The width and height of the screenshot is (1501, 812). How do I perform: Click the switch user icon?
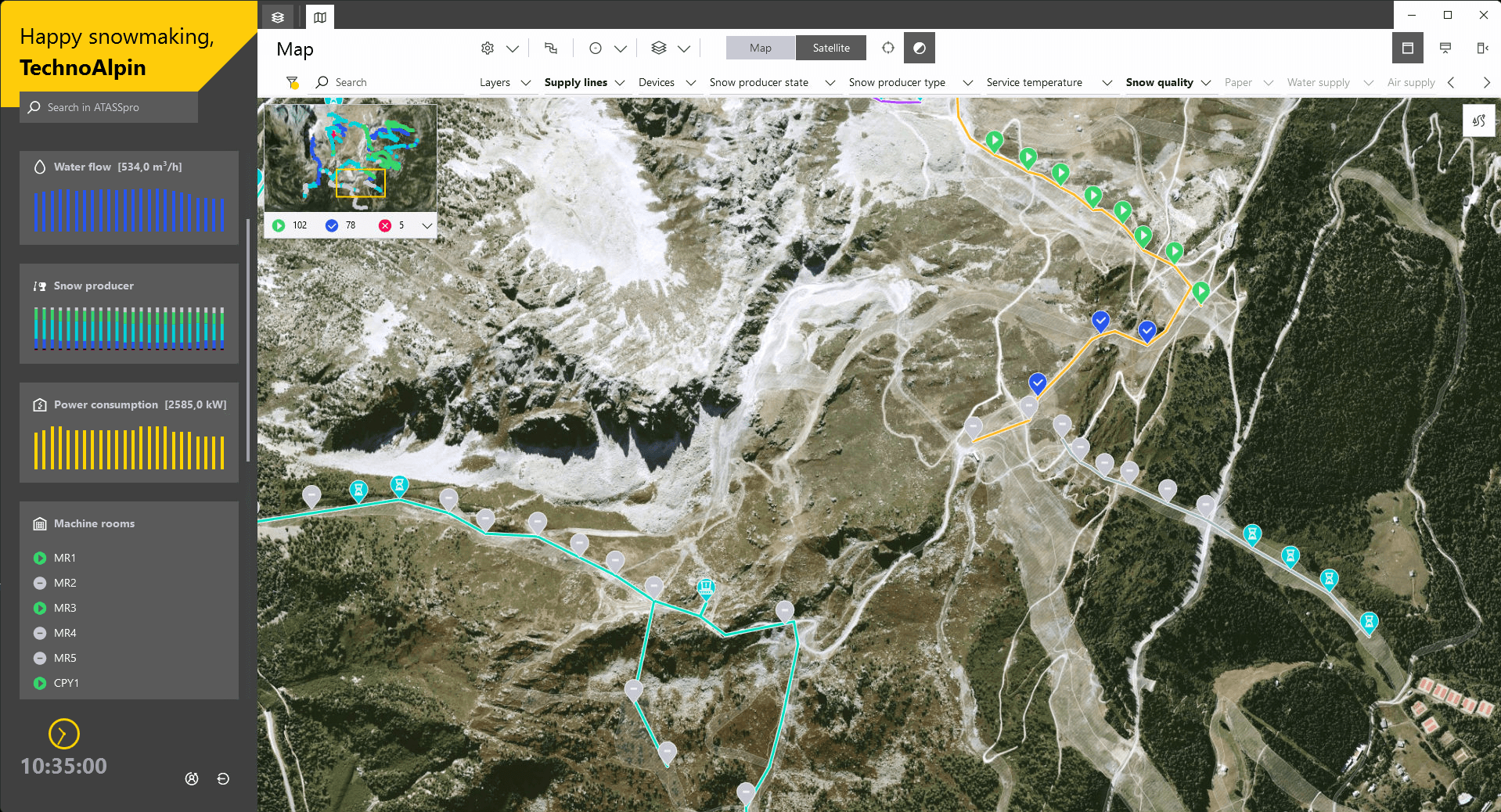pos(192,778)
